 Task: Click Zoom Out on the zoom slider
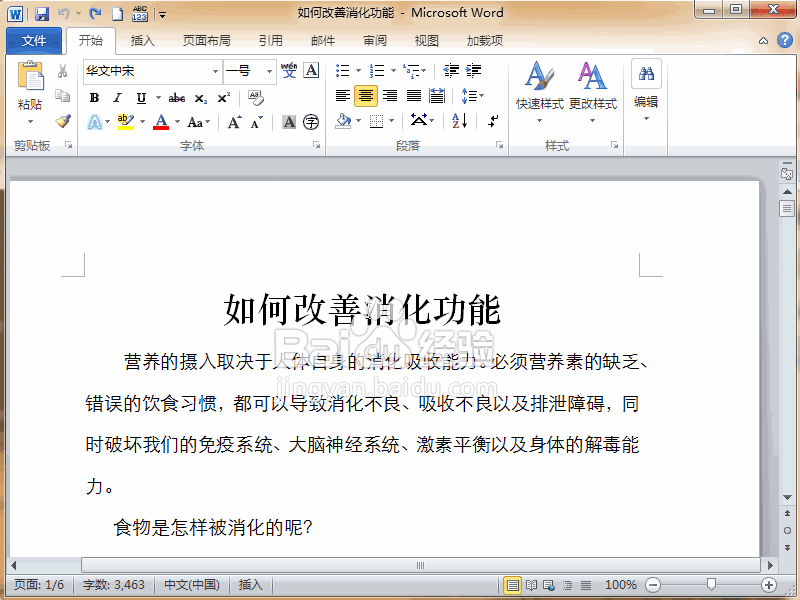652,585
